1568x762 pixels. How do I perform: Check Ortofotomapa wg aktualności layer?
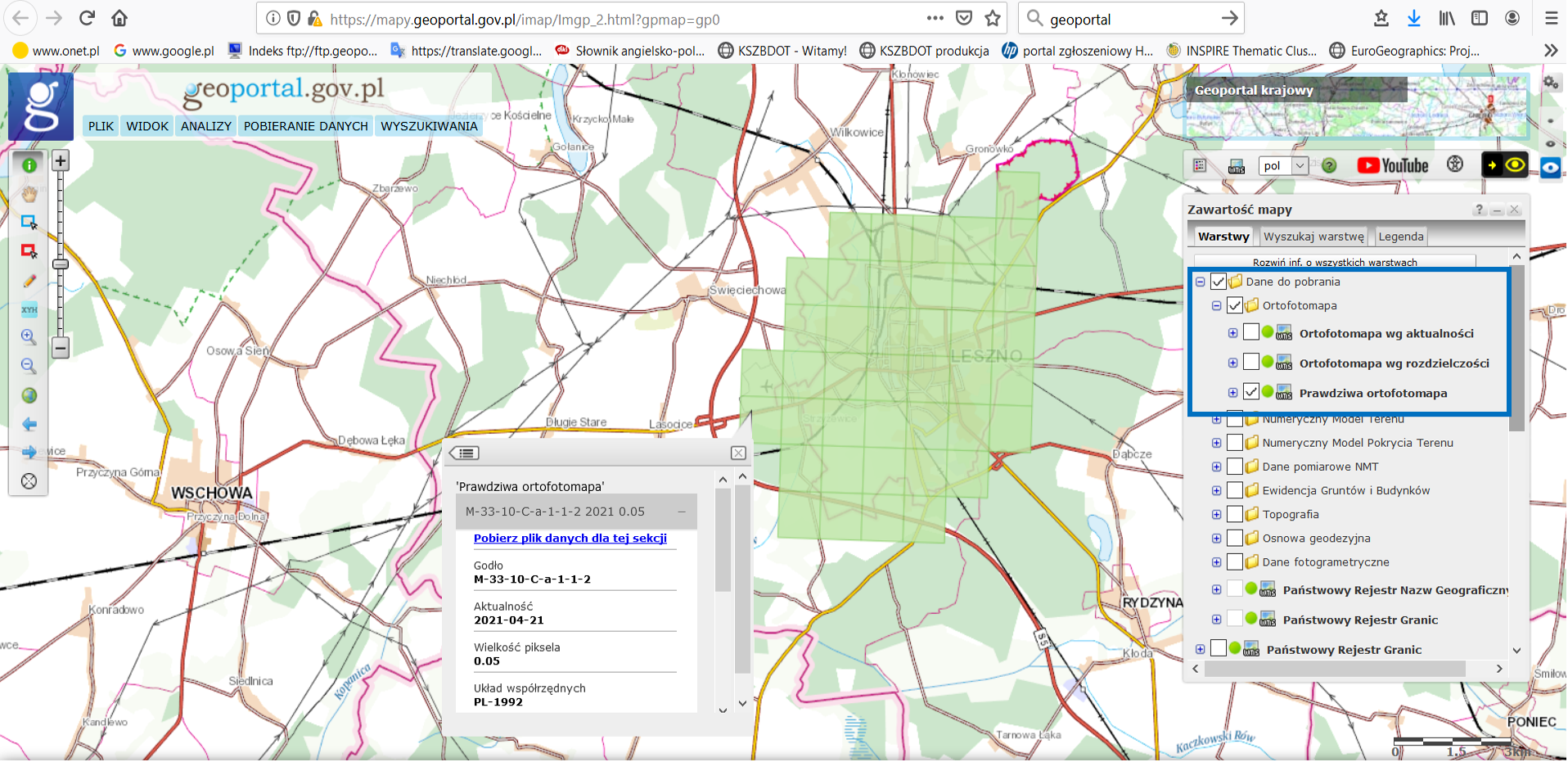coord(1251,332)
